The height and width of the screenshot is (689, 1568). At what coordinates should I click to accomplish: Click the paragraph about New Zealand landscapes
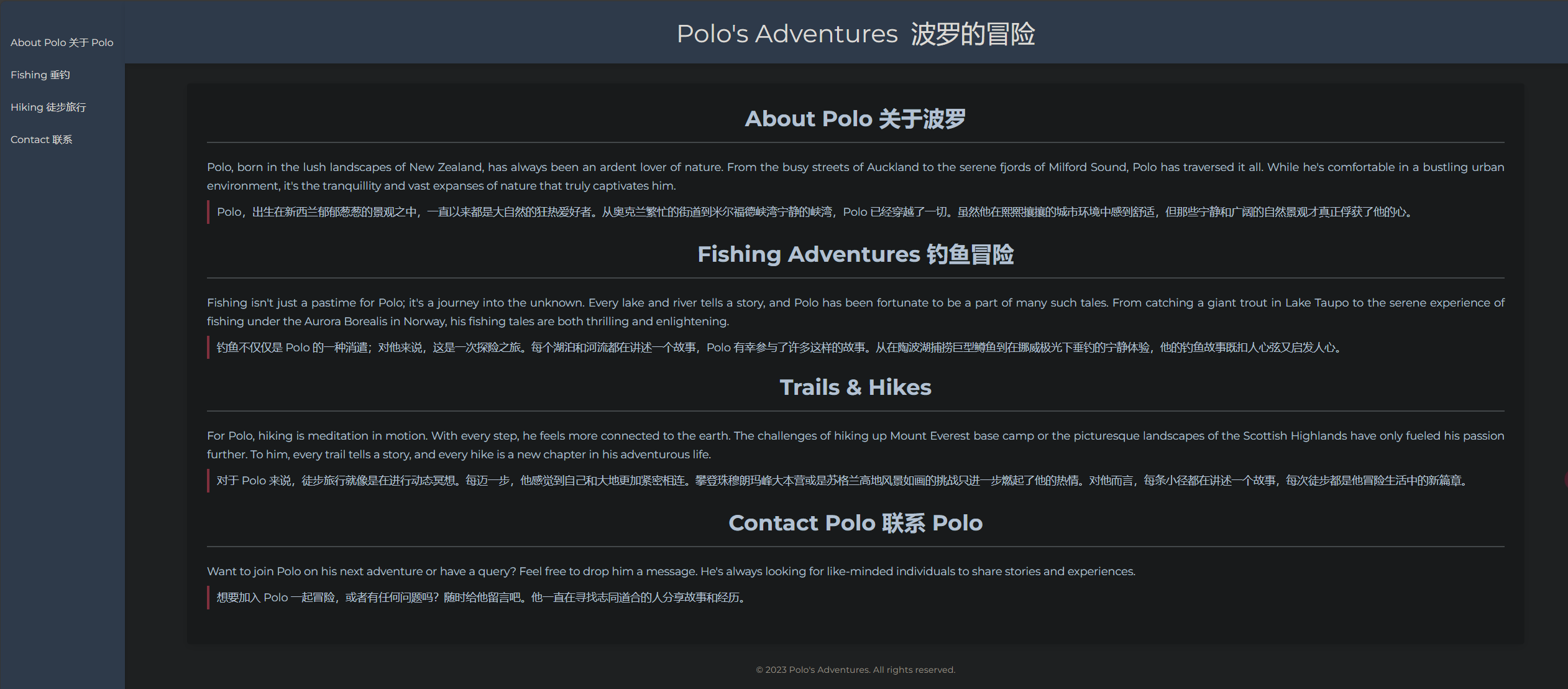[855, 176]
